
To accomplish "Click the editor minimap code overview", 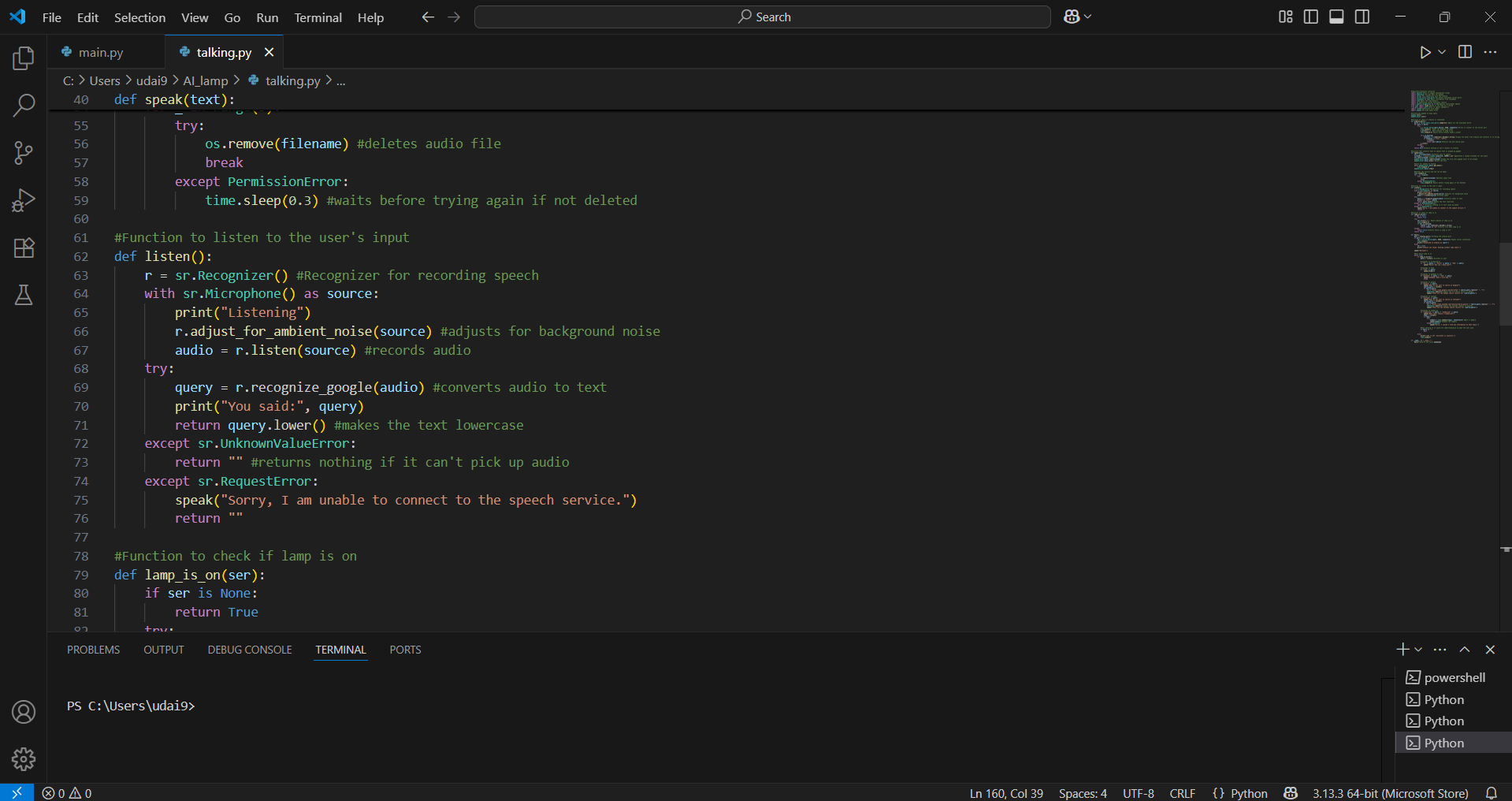I will [1454, 217].
